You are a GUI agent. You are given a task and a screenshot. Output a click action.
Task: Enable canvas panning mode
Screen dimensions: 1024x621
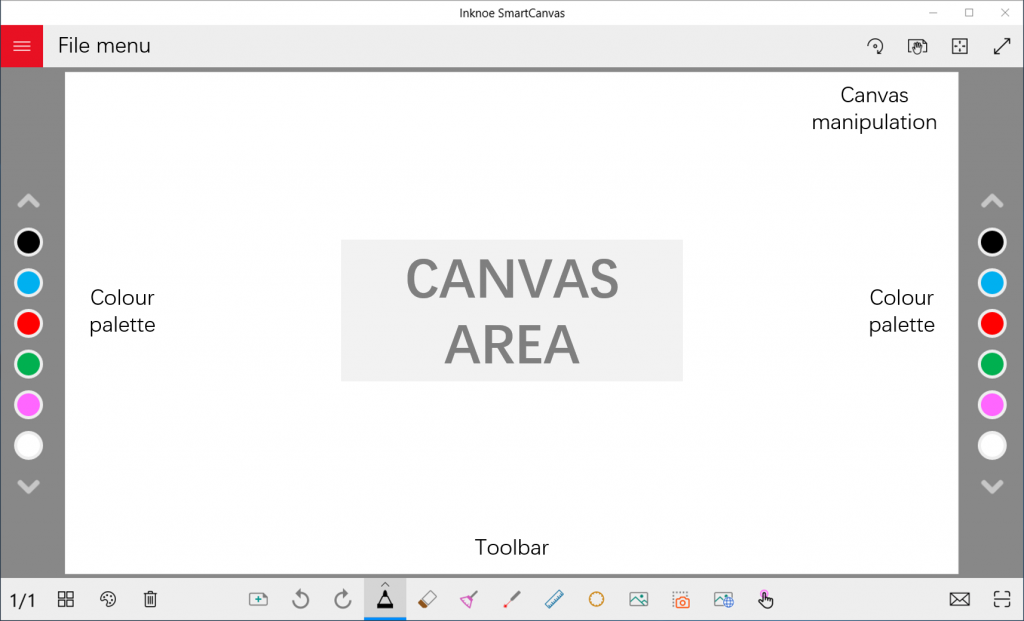(x=917, y=46)
